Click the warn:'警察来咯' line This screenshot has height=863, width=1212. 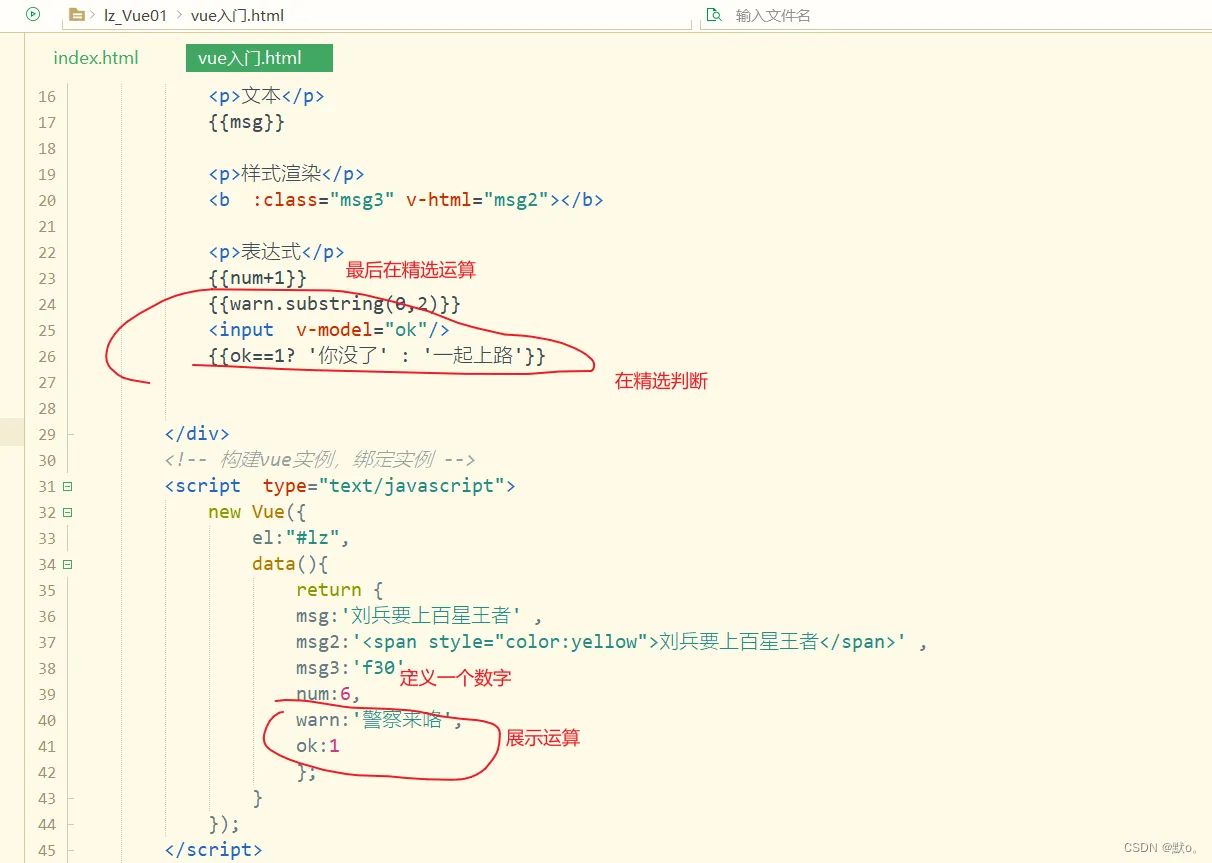click(380, 720)
